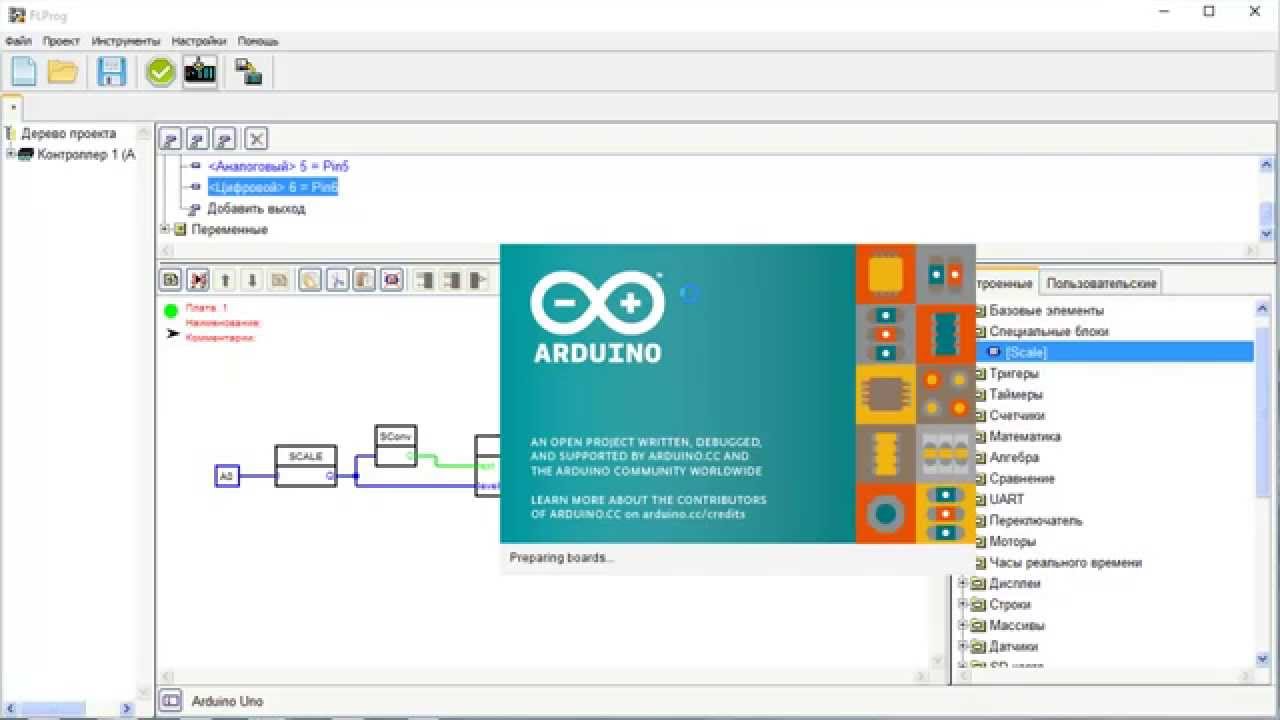This screenshot has height=720, width=1280.
Task: Open the Настройки menu
Action: 198,41
